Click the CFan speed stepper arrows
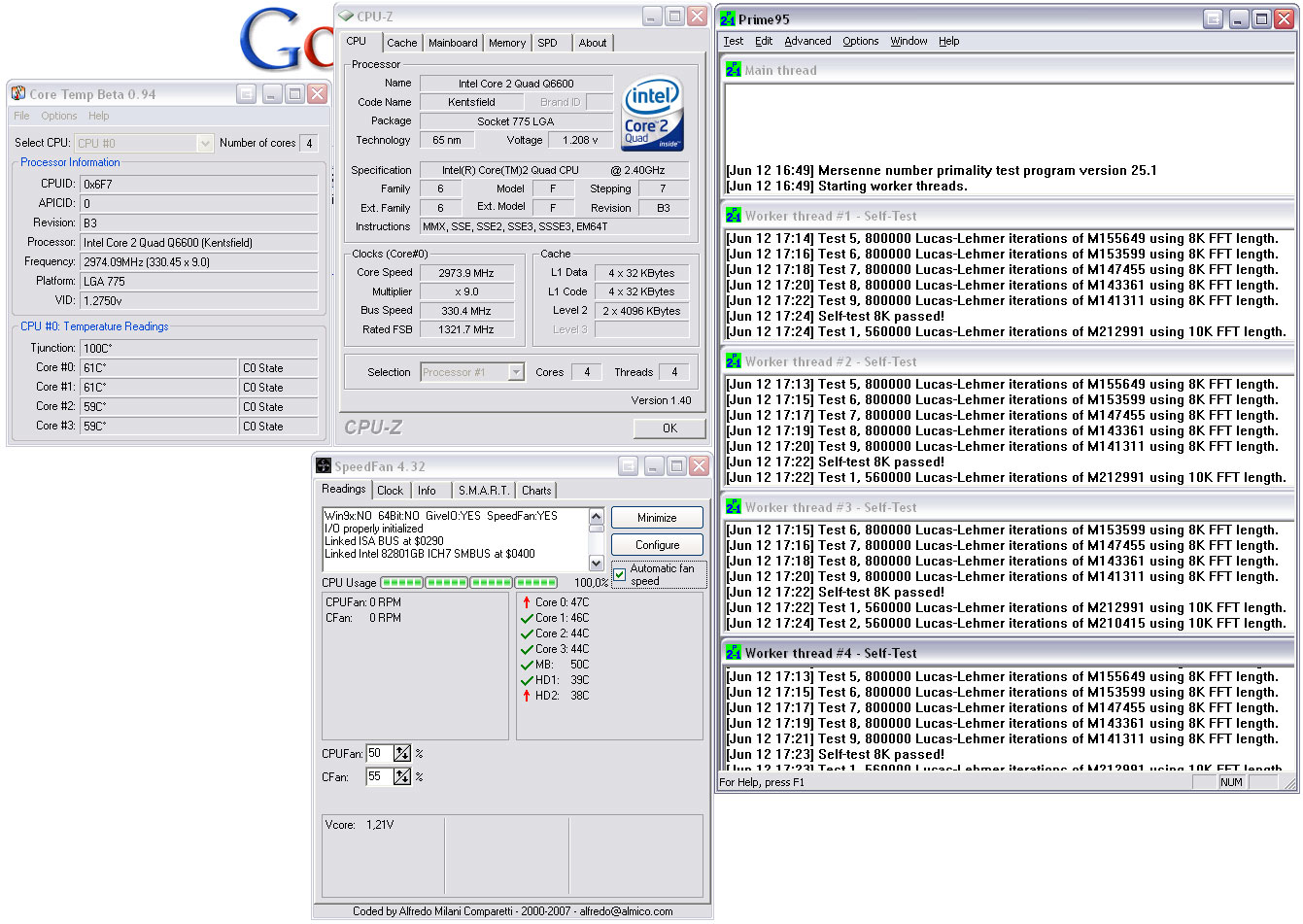This screenshot has height=924, width=1303. [x=402, y=776]
